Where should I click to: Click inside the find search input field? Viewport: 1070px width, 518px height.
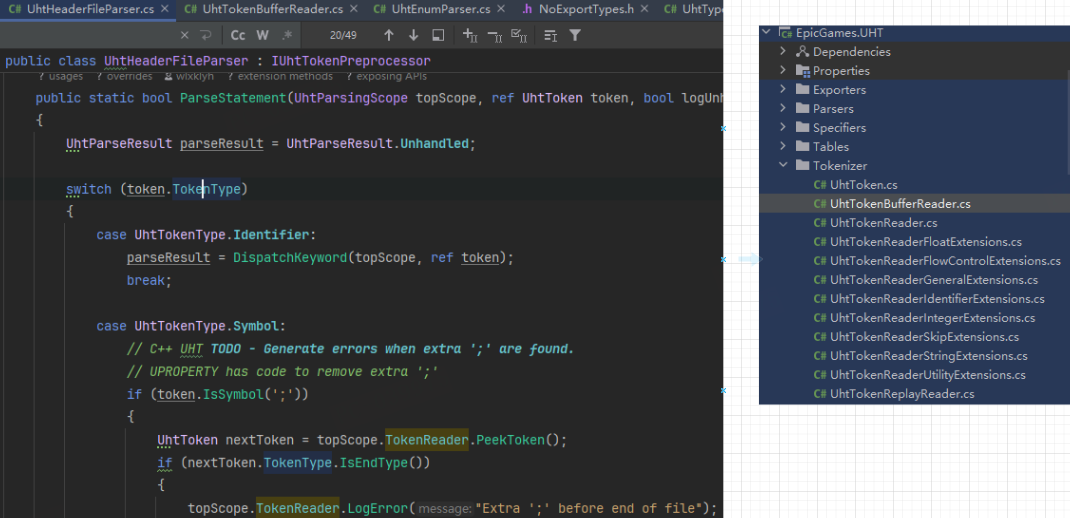(x=89, y=35)
